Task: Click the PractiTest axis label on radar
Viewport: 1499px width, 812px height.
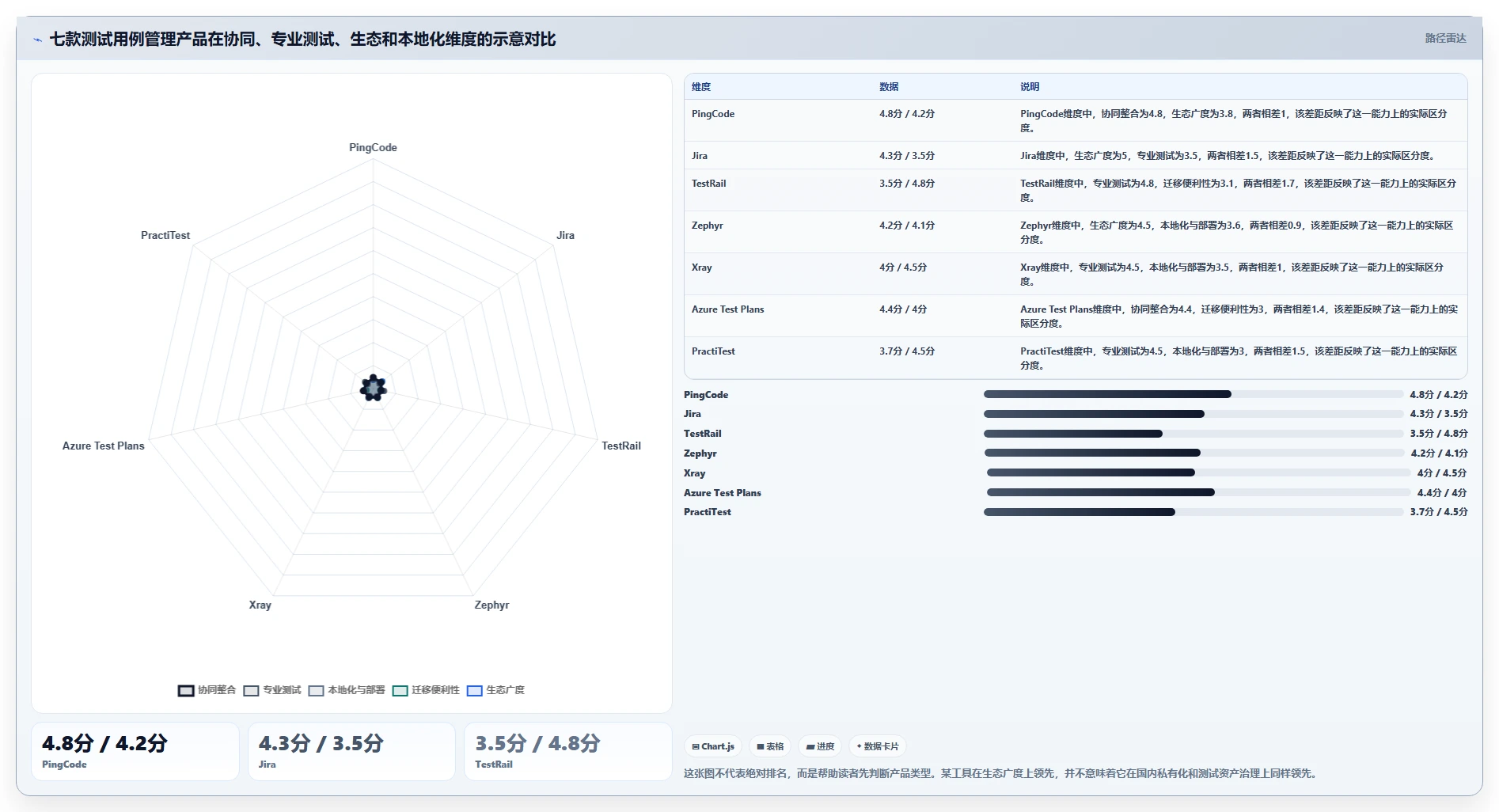Action: [165, 235]
